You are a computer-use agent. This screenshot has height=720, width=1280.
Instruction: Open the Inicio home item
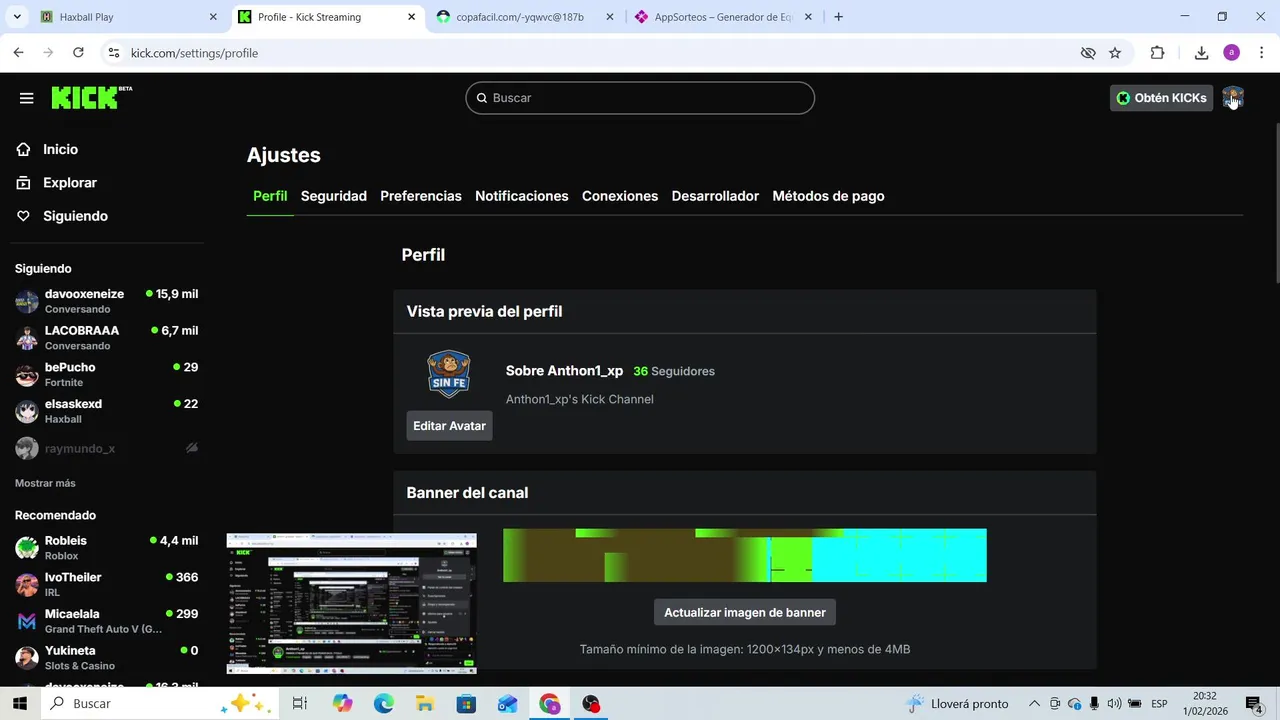click(60, 149)
